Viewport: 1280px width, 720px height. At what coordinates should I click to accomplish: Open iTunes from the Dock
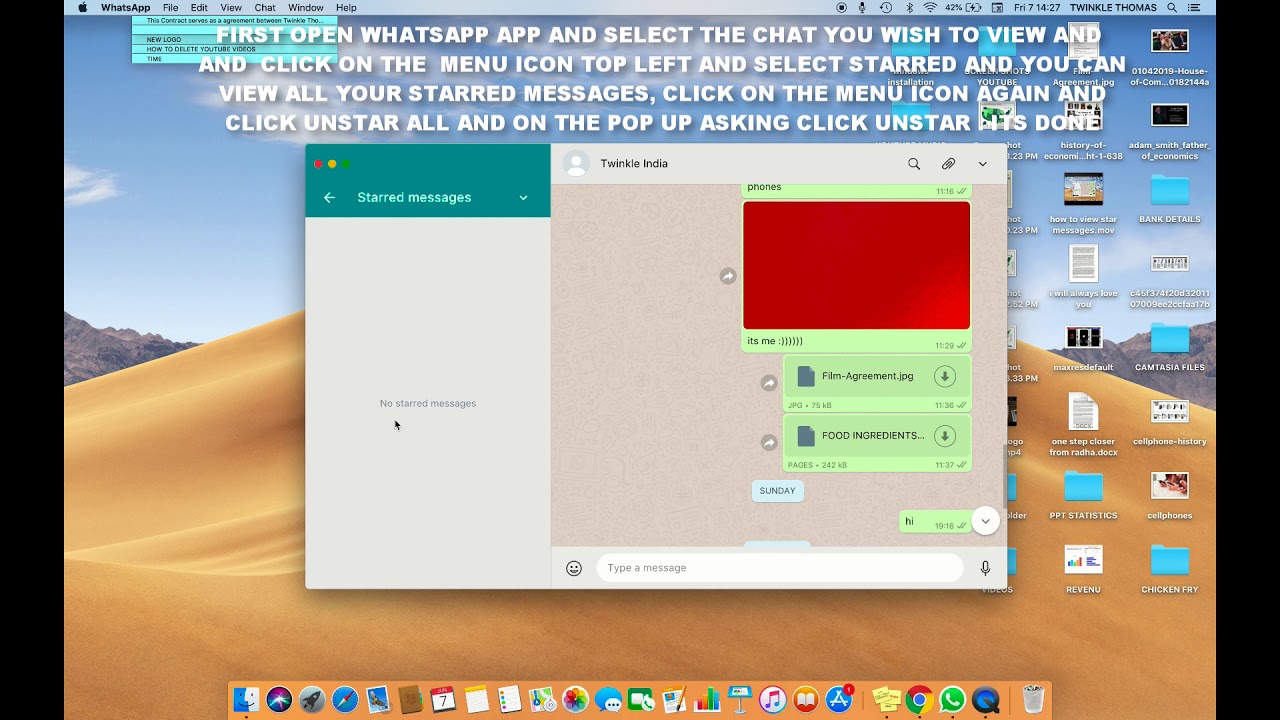click(772, 700)
